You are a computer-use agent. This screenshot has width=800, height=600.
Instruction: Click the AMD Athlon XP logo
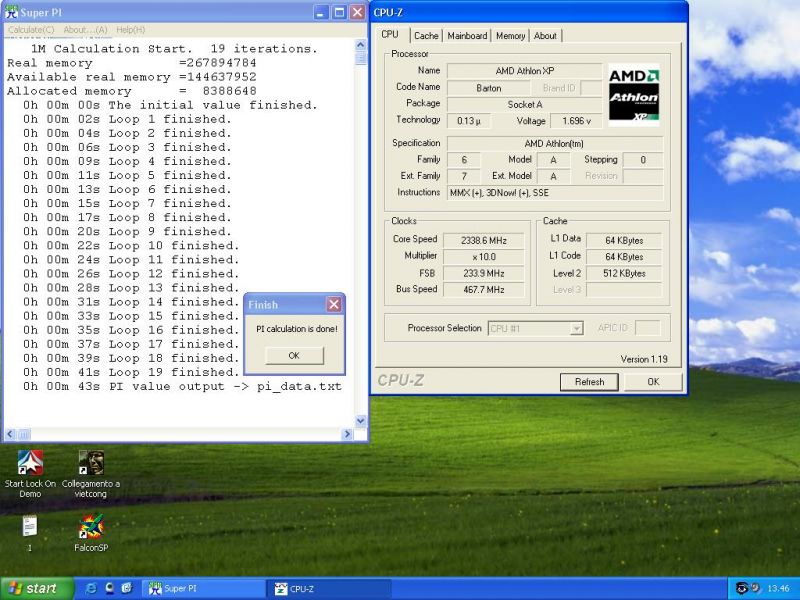634,95
